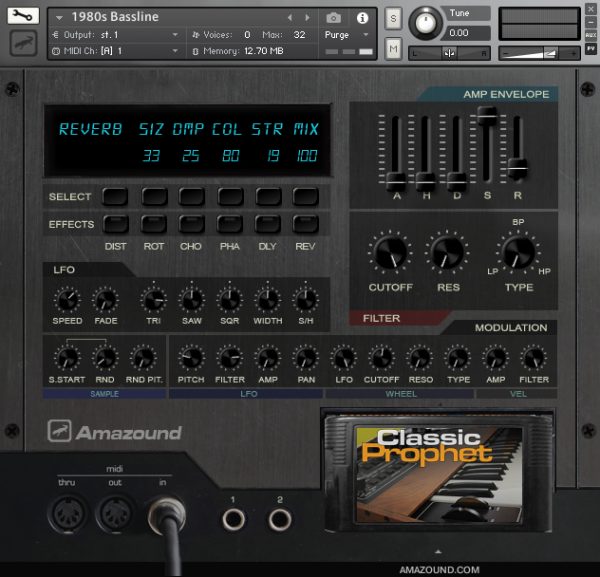Click the LFO WIDTH knob
The width and height of the screenshot is (600, 577).
click(x=267, y=300)
